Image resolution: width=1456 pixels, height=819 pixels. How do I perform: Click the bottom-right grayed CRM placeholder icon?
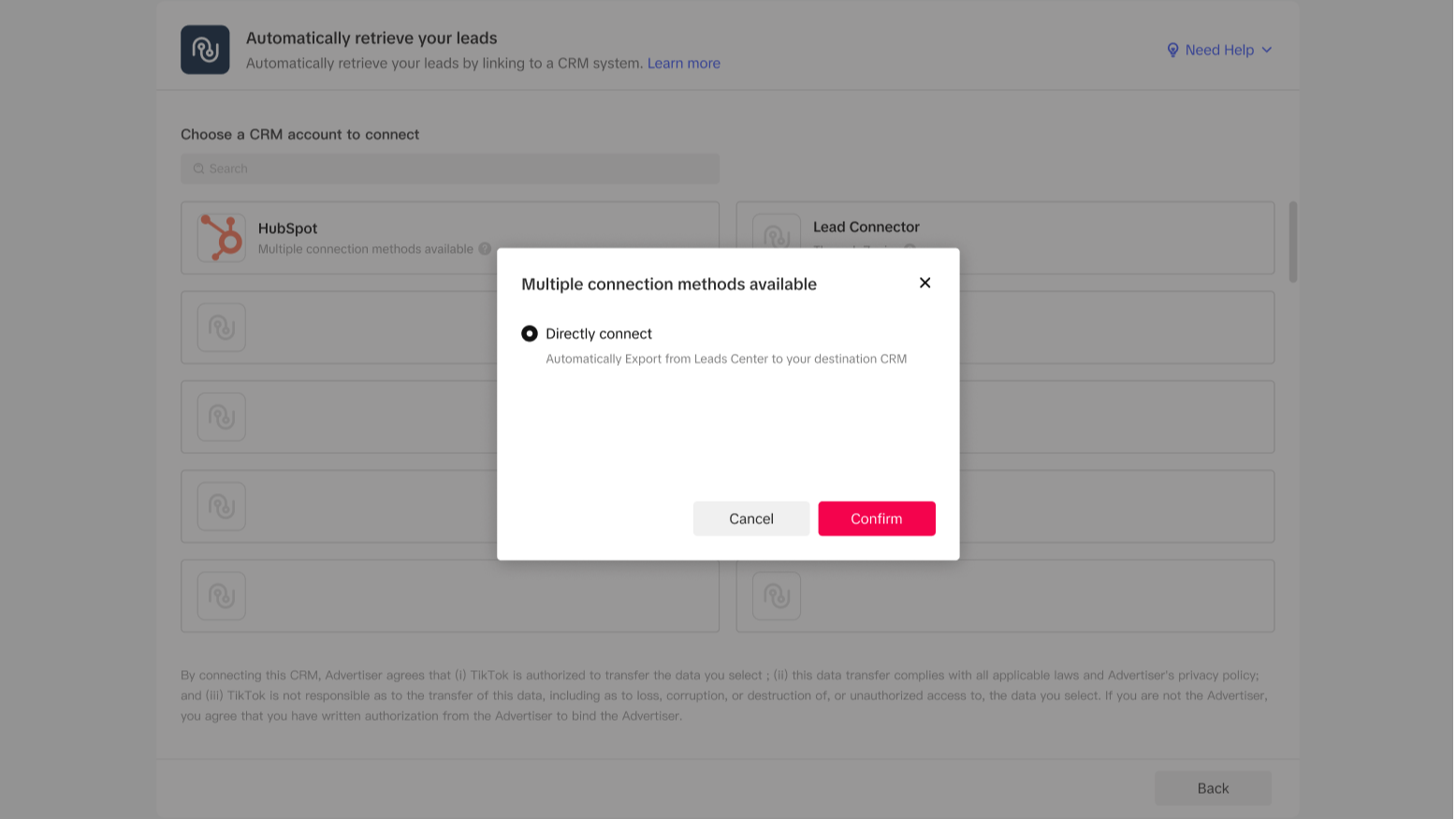[776, 595]
